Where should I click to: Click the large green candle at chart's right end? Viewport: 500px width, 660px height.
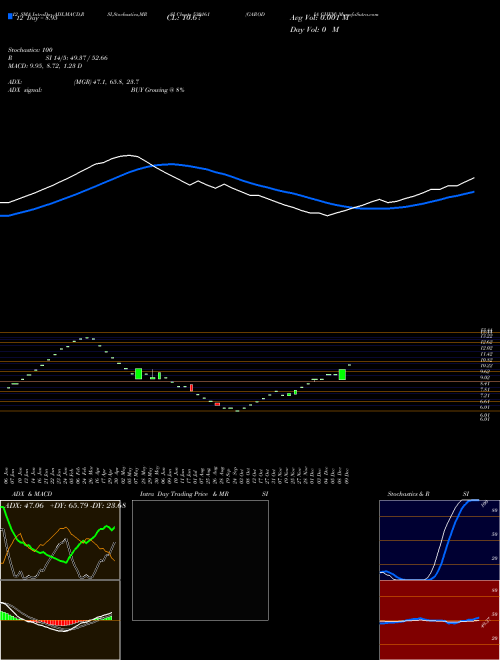342,375
